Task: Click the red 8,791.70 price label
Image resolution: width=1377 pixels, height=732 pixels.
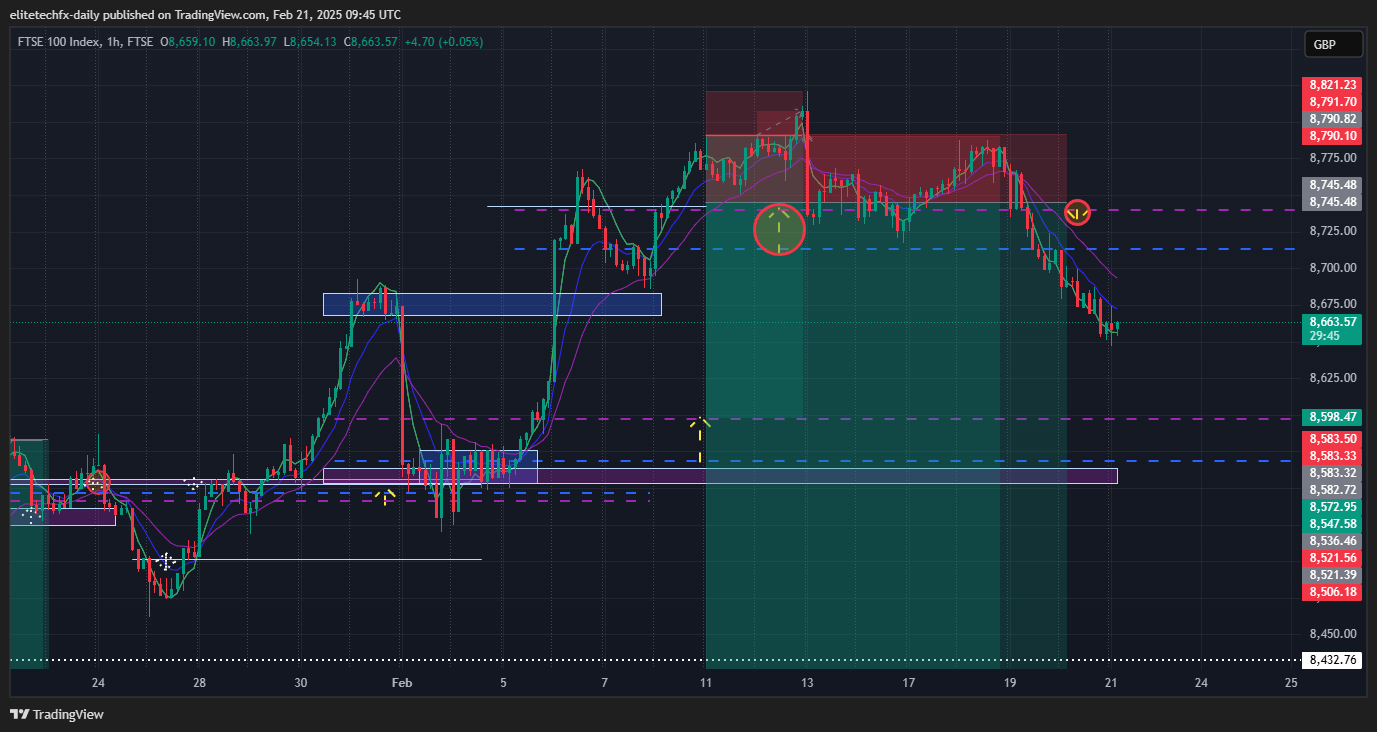Action: pos(1331,102)
